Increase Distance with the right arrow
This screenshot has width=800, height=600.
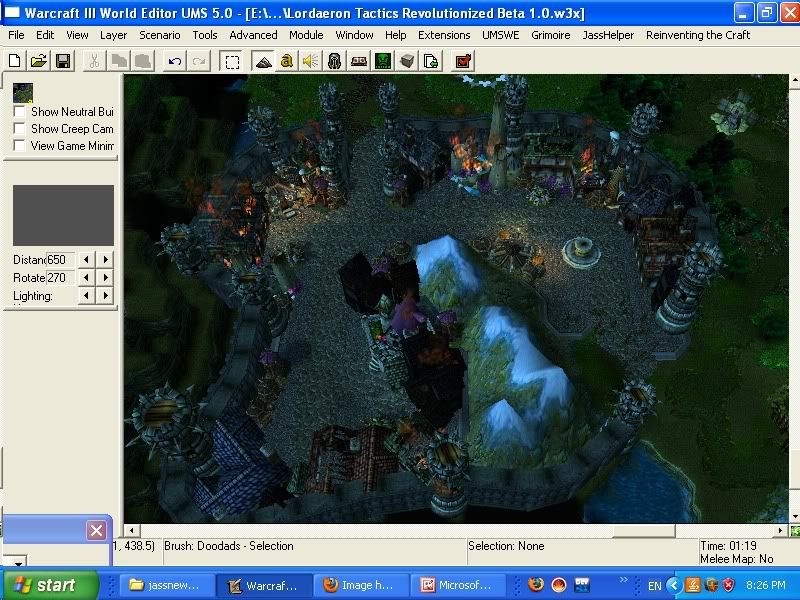[x=105, y=260]
